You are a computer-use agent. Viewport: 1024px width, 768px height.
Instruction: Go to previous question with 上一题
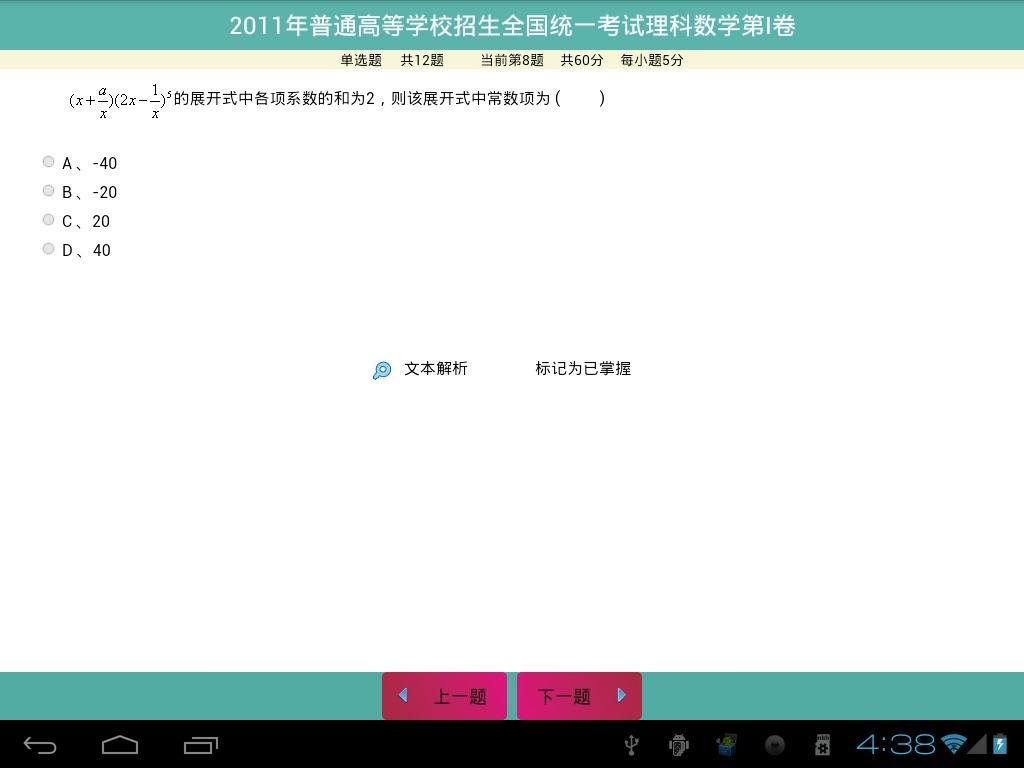(x=444, y=696)
